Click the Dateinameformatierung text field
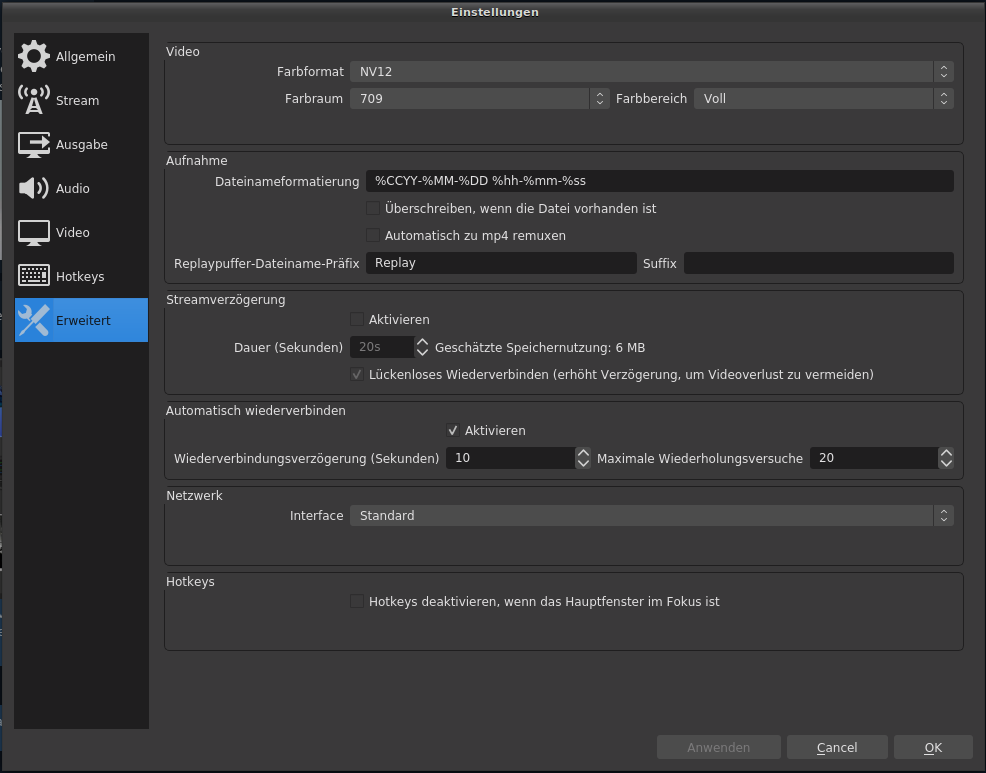Screen dimensions: 986x773 pyautogui.click(x=658, y=181)
